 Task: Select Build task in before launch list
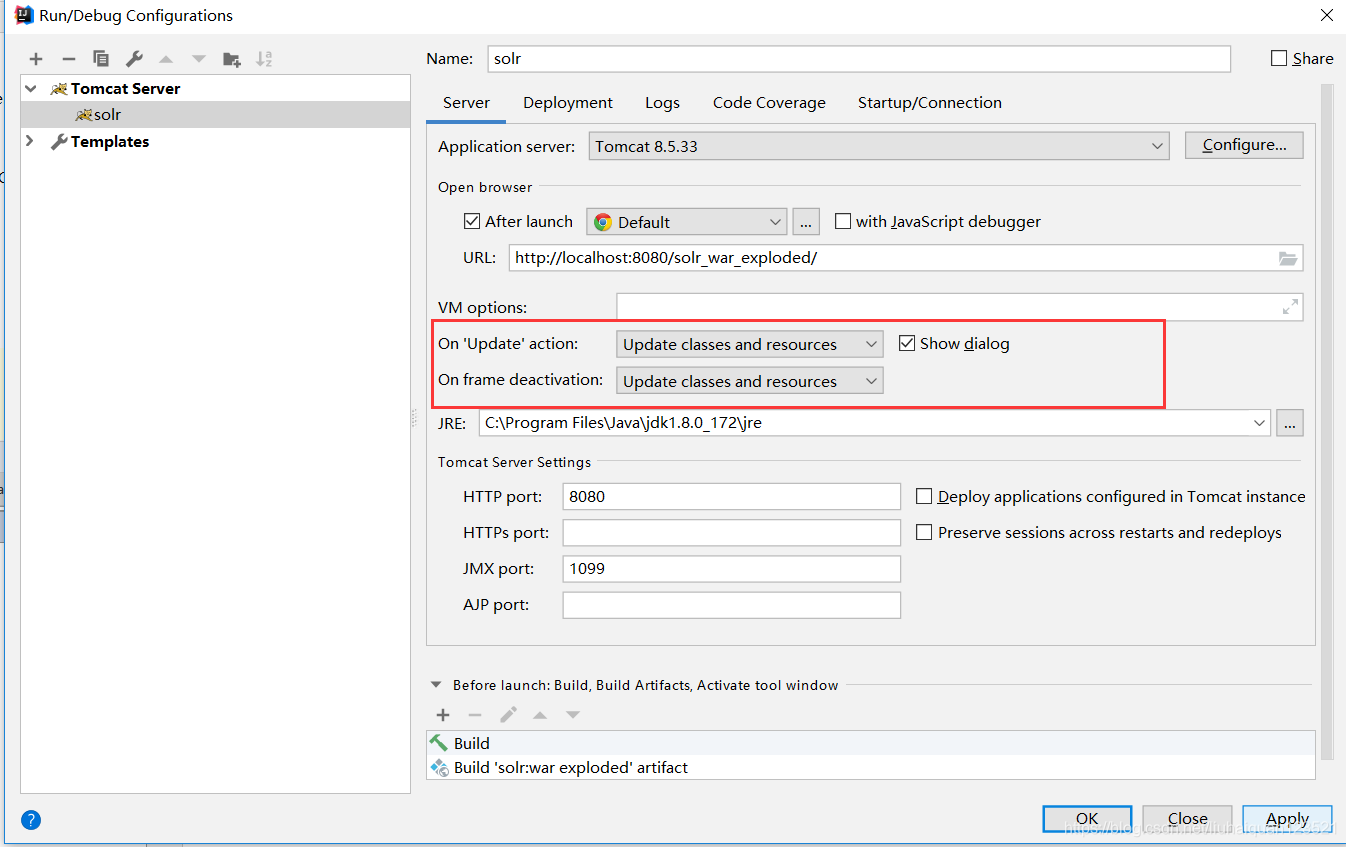pos(870,743)
